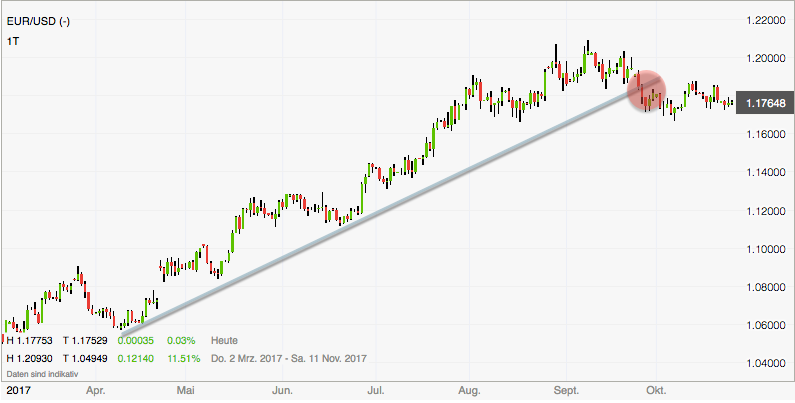Viewport: 795px width, 403px height.
Task: Click the 1.10000 price axis label
Action: tap(766, 249)
